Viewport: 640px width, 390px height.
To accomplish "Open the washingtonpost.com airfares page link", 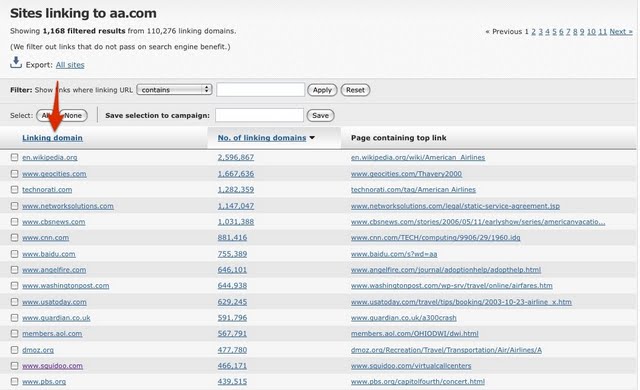I will [451, 286].
